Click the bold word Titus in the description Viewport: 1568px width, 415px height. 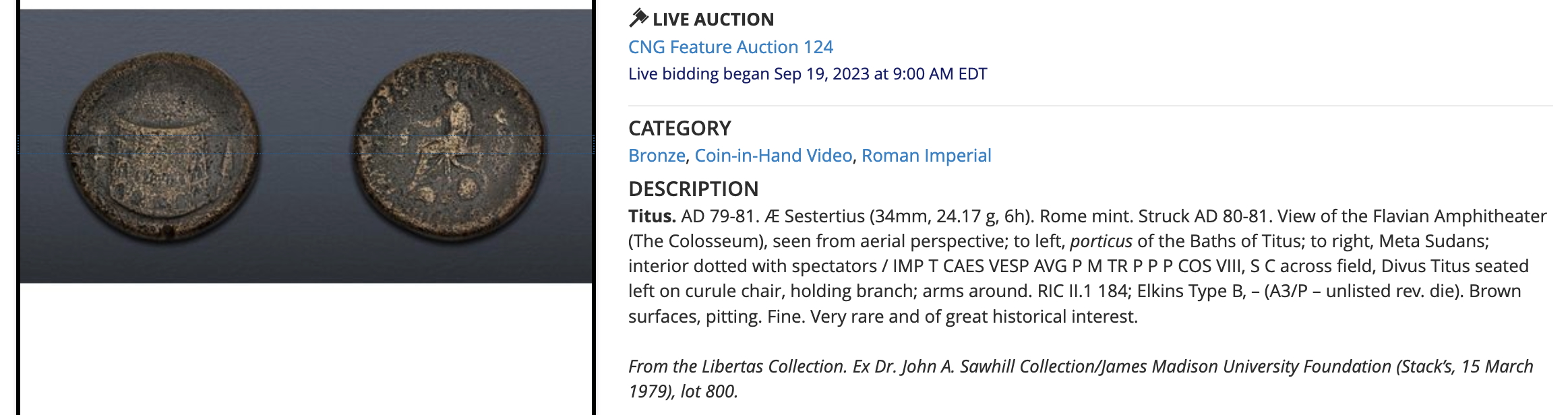coord(652,216)
